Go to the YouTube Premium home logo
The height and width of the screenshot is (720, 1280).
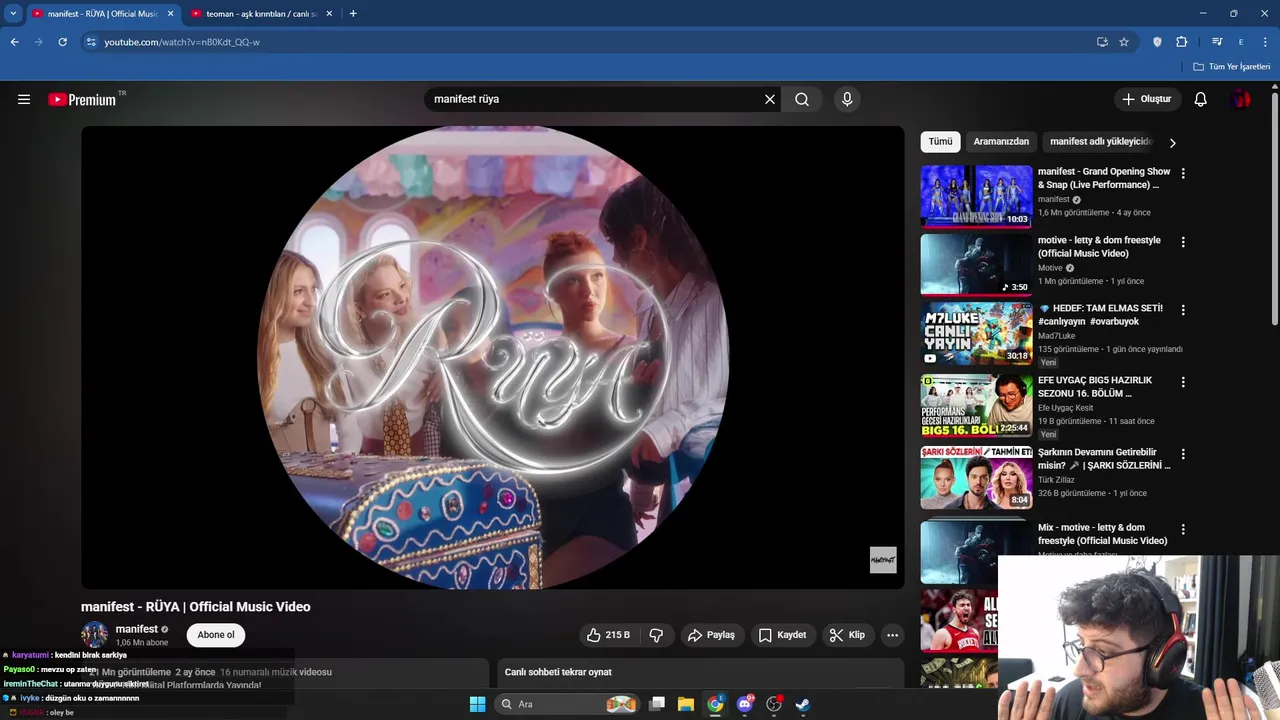coord(82,99)
